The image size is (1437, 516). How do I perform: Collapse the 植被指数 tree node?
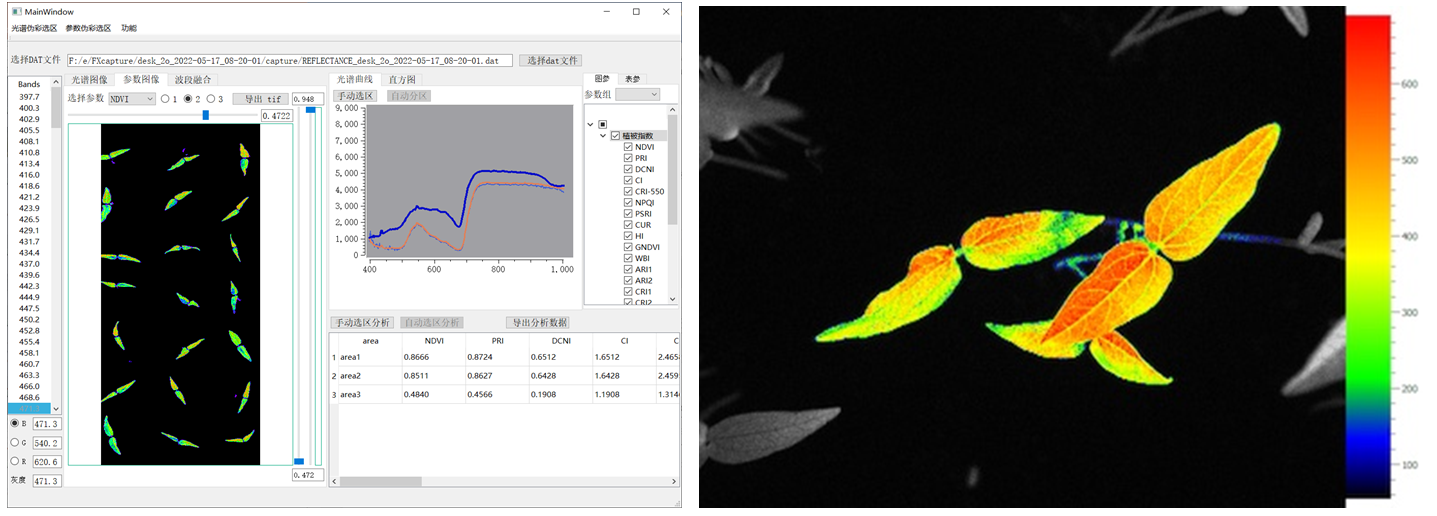click(603, 136)
